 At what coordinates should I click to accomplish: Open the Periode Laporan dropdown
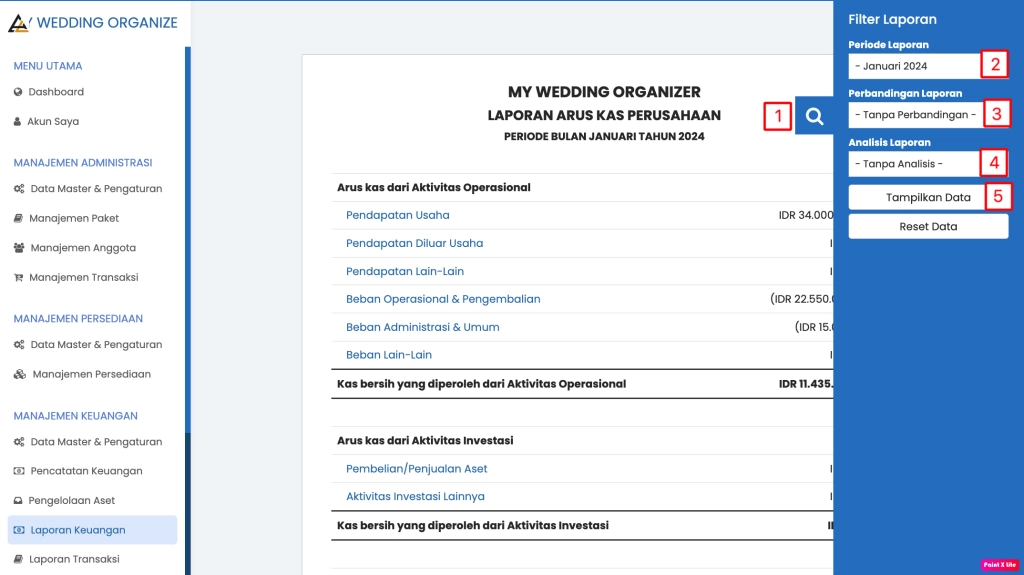(913, 66)
